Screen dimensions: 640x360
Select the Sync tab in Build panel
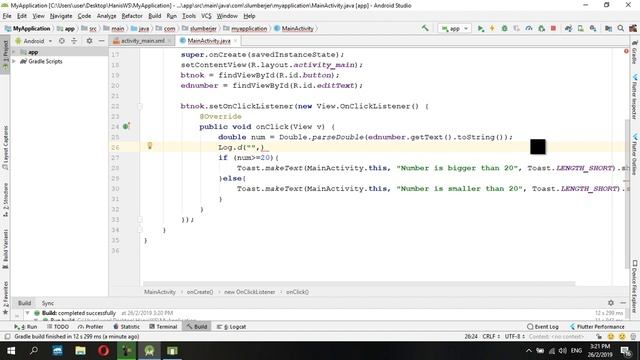[x=48, y=303]
